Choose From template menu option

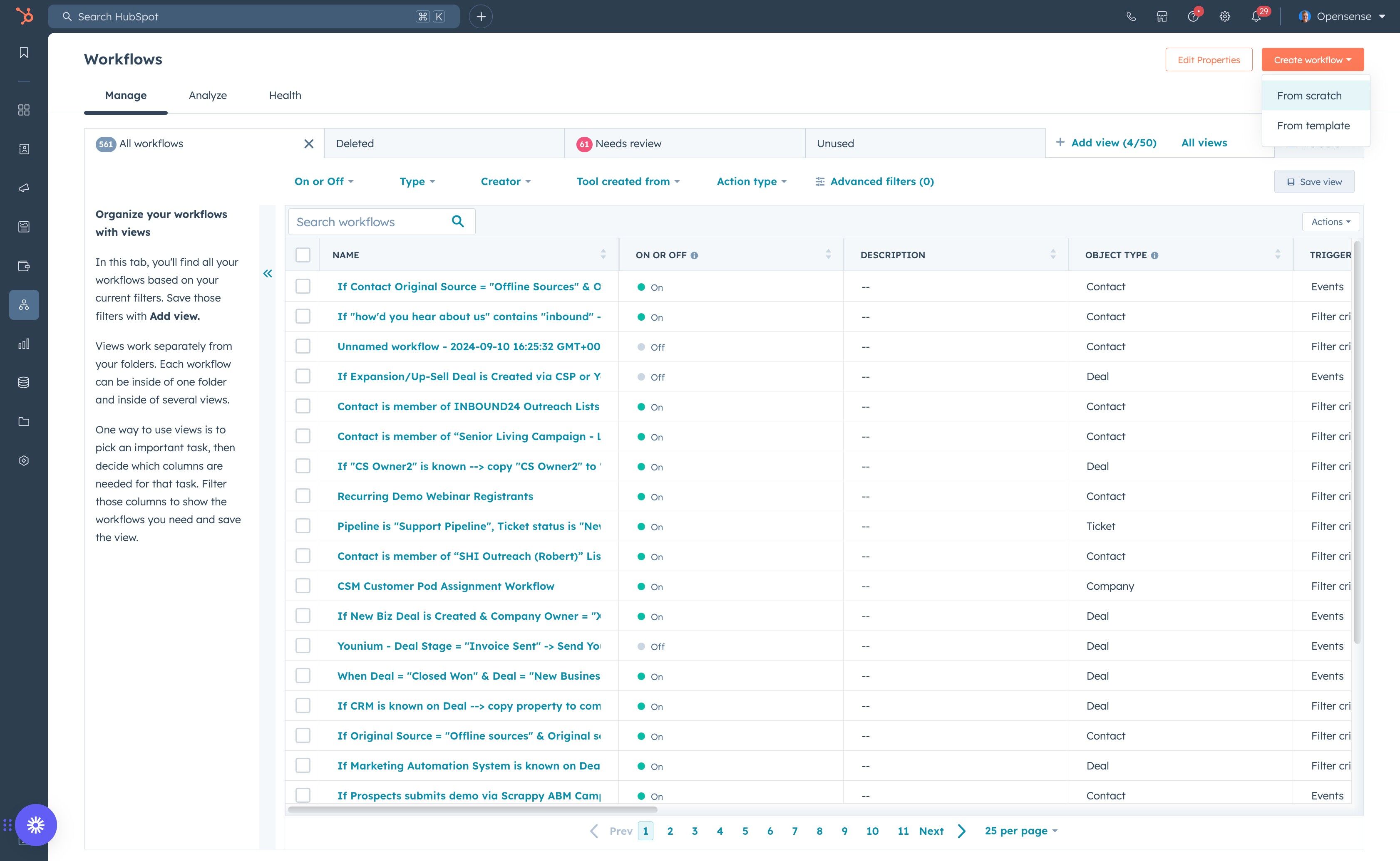(1313, 125)
